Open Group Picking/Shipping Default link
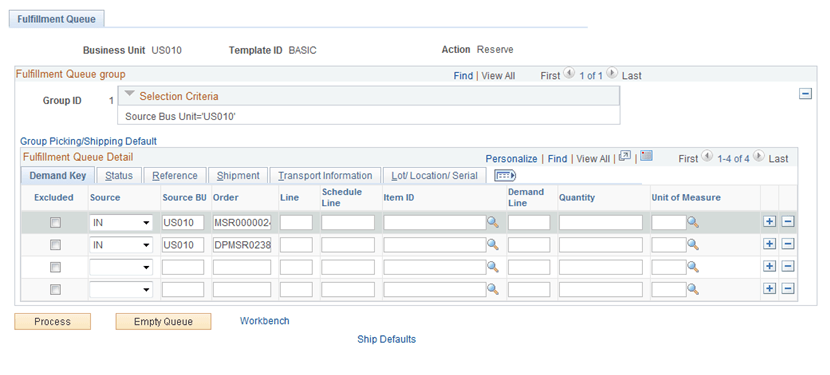830x375 pixels. [x=88, y=141]
